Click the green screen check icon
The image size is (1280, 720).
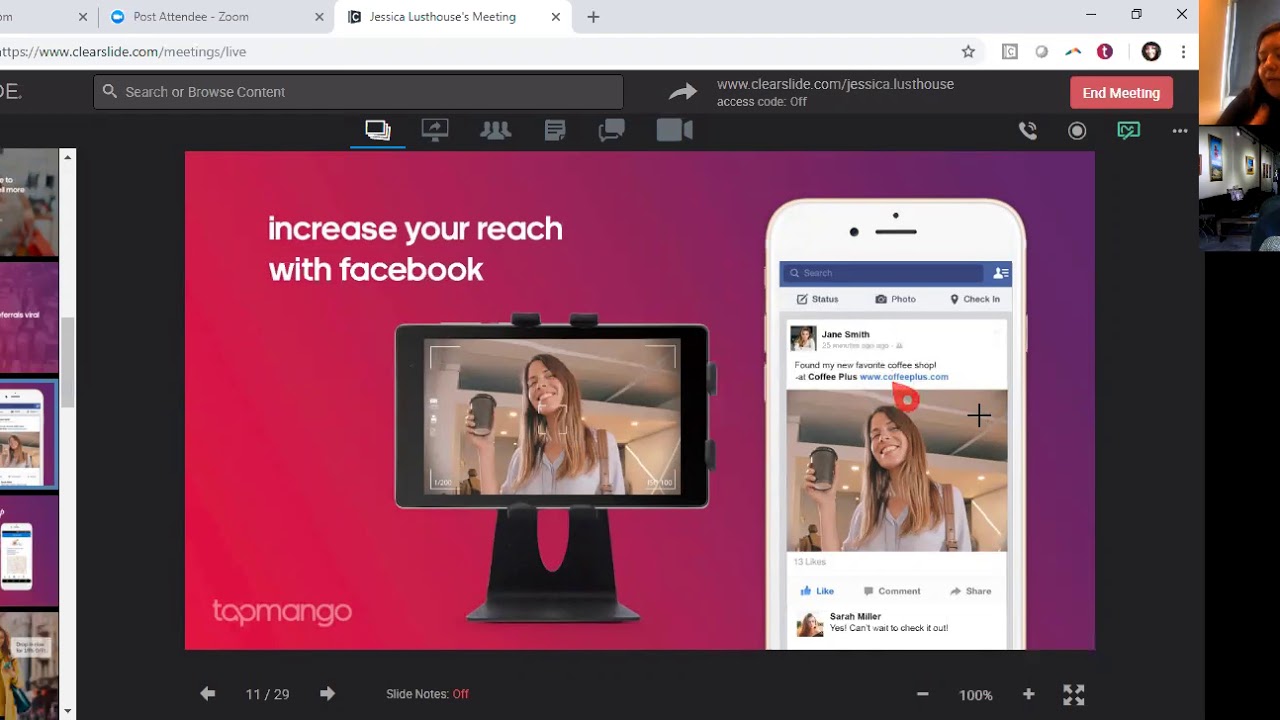click(x=1128, y=131)
